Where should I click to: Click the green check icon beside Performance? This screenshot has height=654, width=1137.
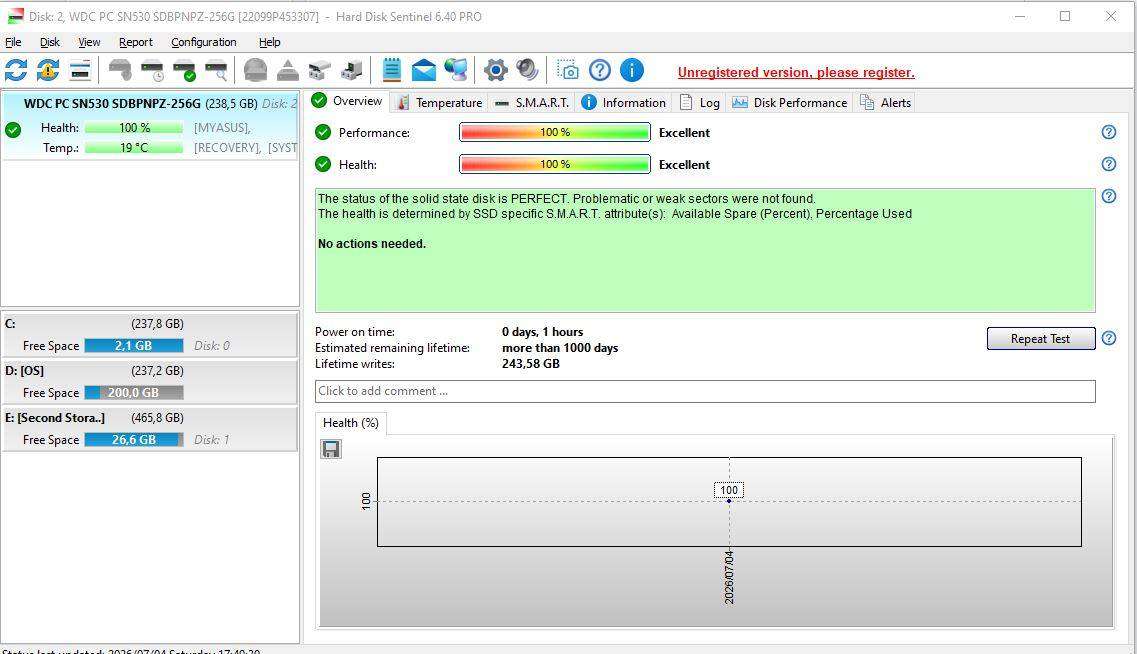coord(323,132)
